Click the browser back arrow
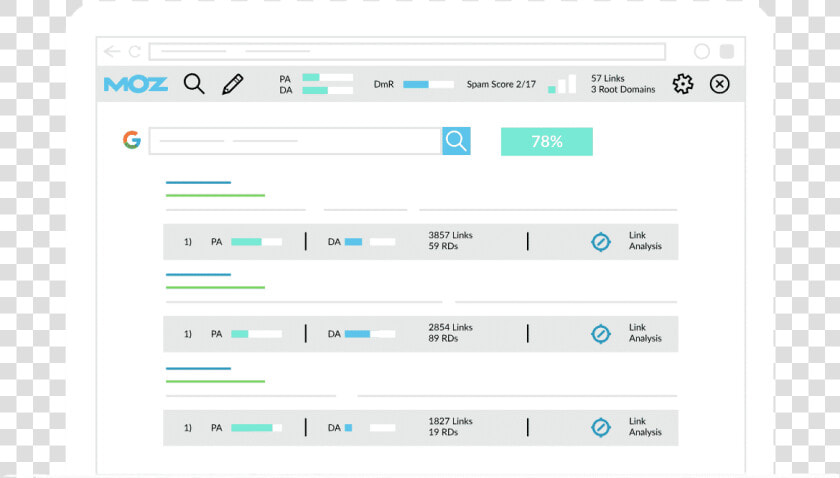The width and height of the screenshot is (840, 478). point(112,51)
